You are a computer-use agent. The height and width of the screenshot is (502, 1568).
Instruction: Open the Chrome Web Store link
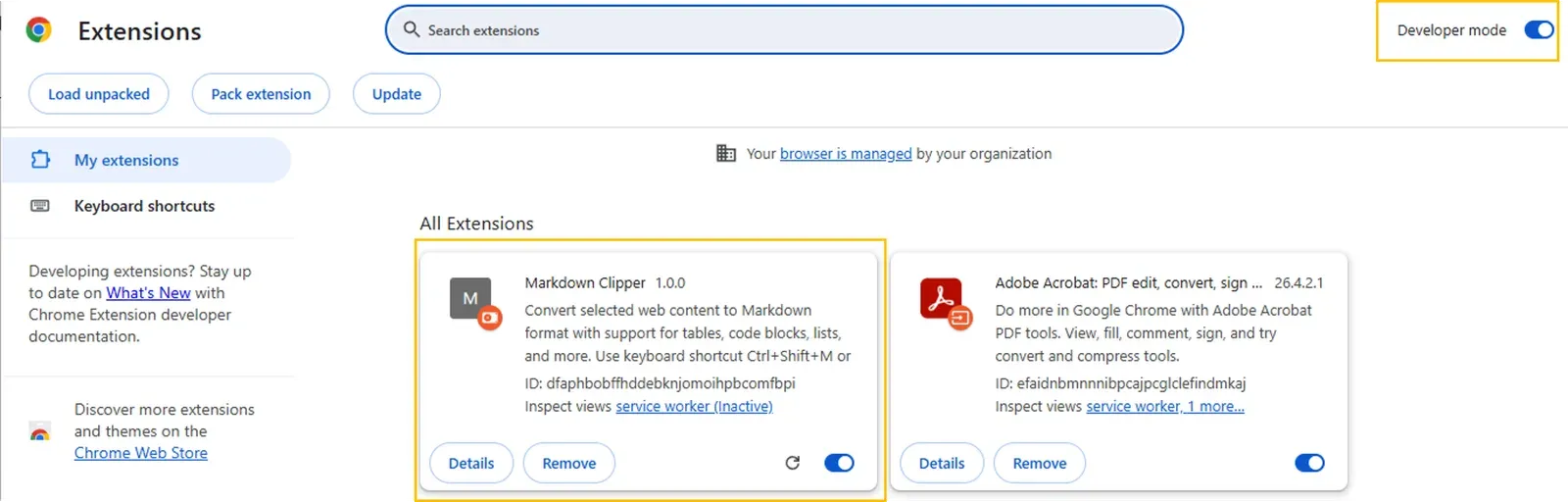click(x=141, y=453)
